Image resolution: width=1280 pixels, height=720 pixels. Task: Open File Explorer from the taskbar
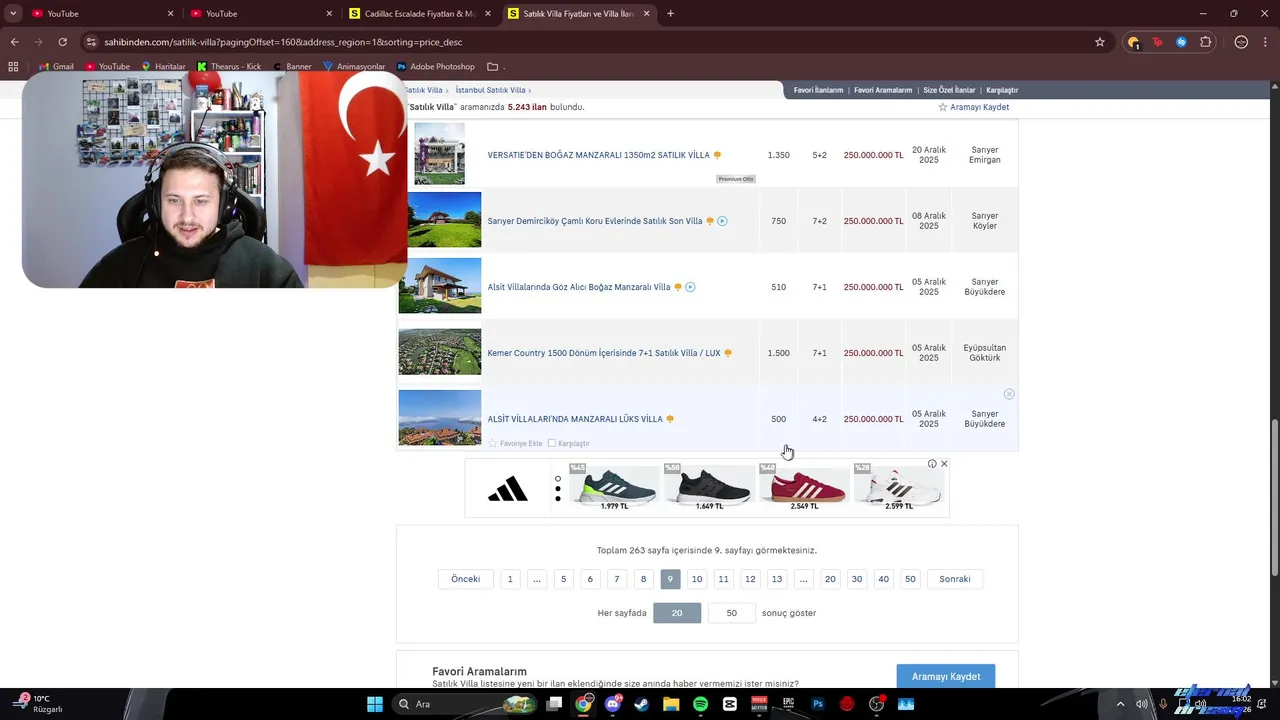671,704
